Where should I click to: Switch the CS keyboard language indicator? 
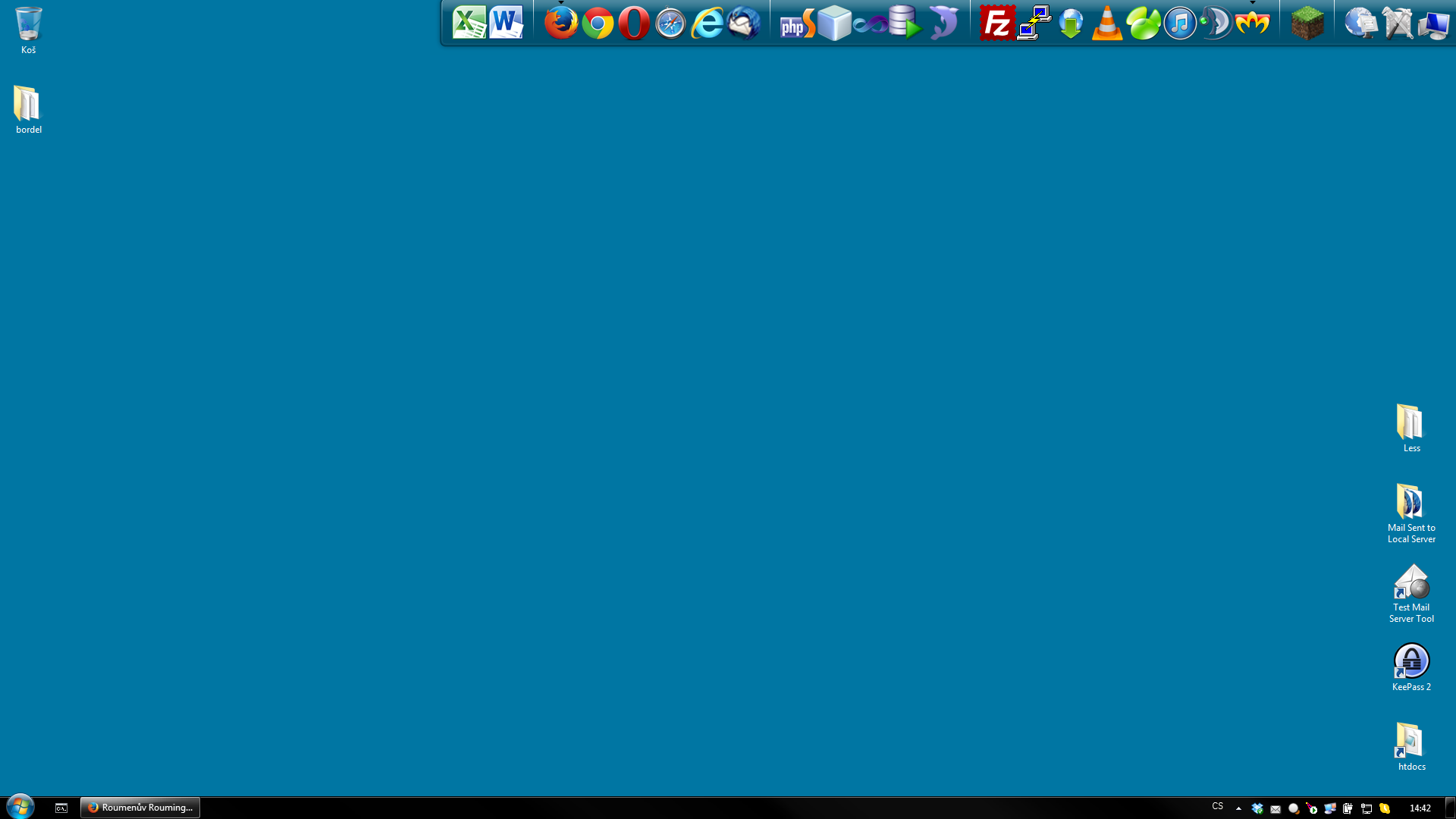point(1217,807)
